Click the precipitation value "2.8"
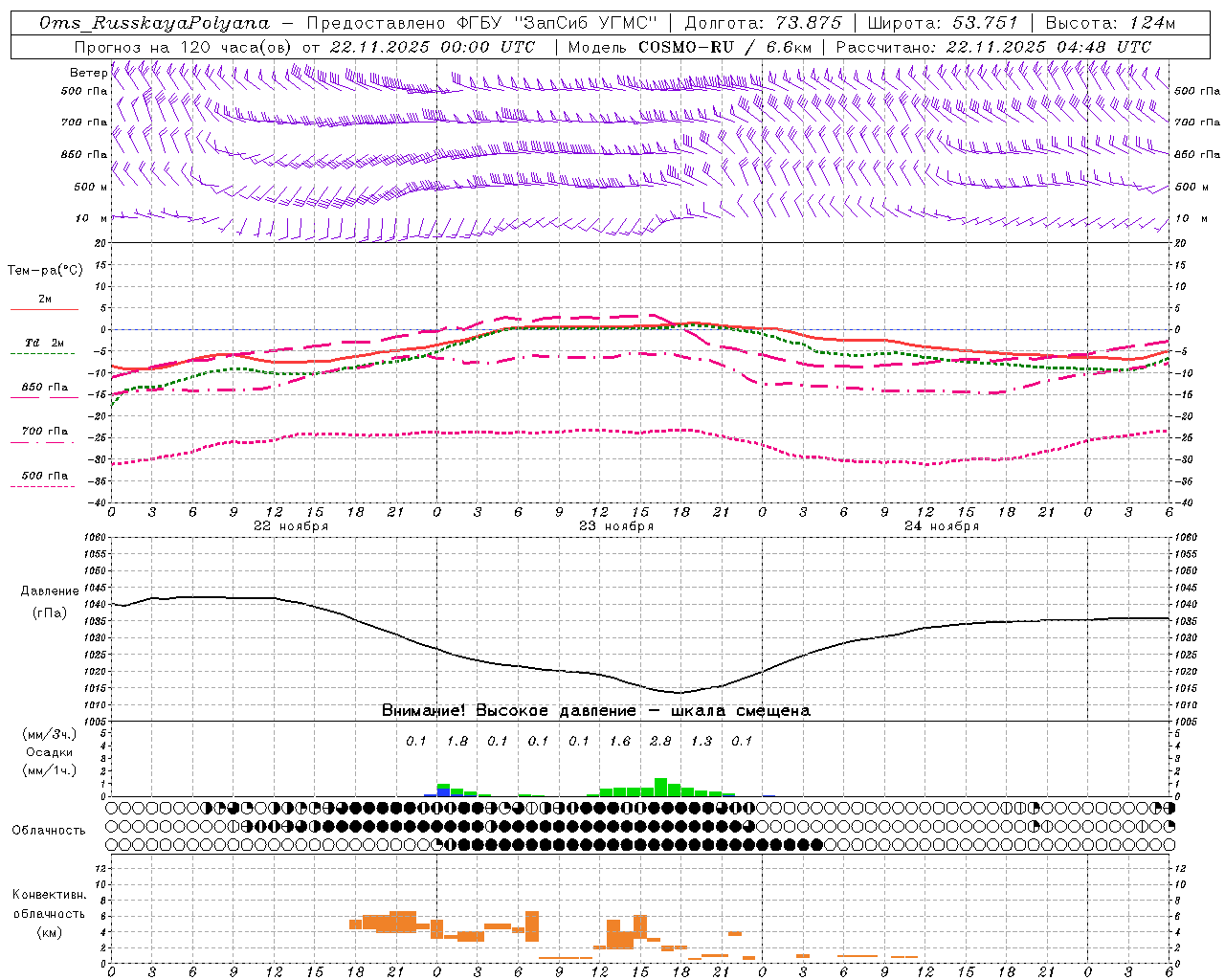1225x980 pixels. [660, 741]
